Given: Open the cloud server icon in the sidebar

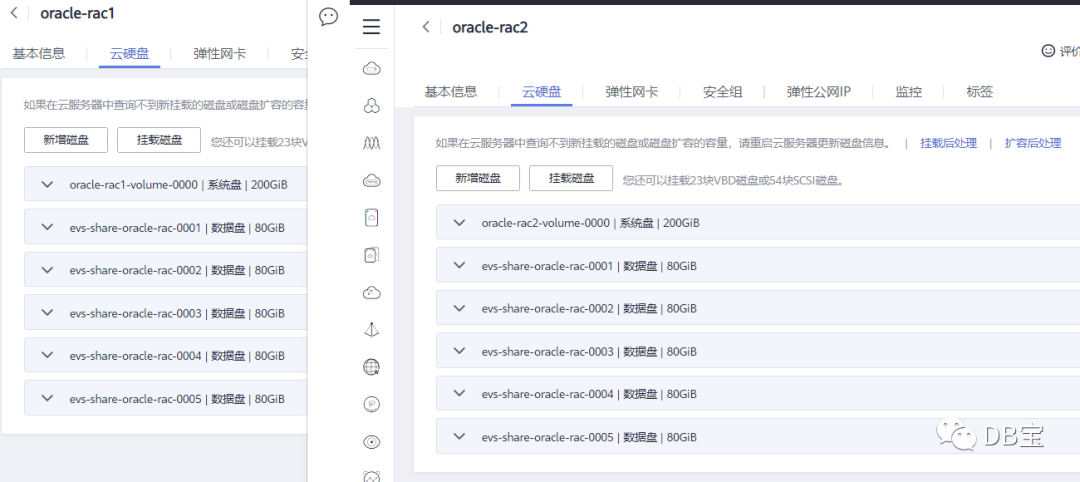Looking at the screenshot, I should pos(371,69).
